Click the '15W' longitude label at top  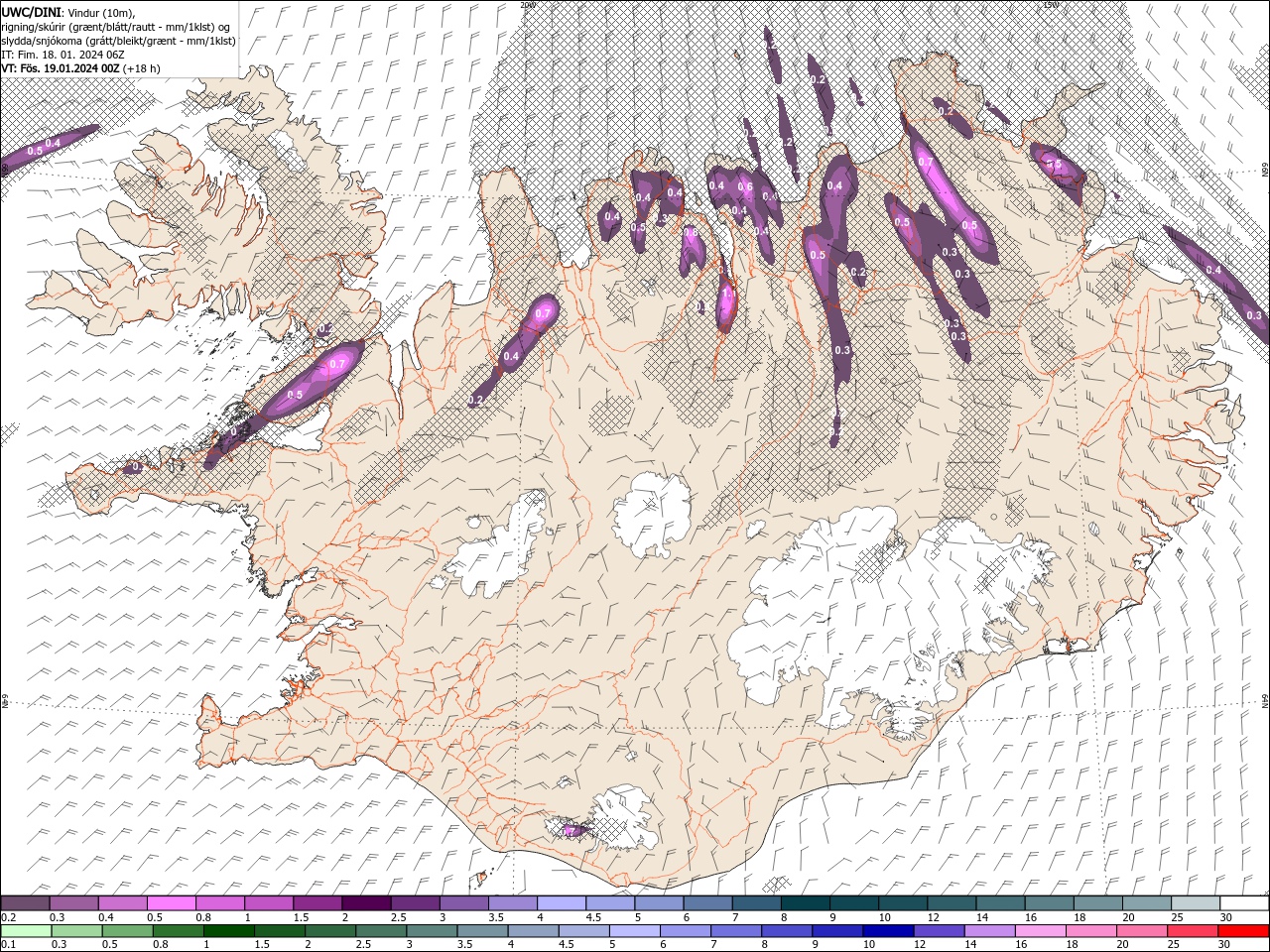coord(1050,5)
